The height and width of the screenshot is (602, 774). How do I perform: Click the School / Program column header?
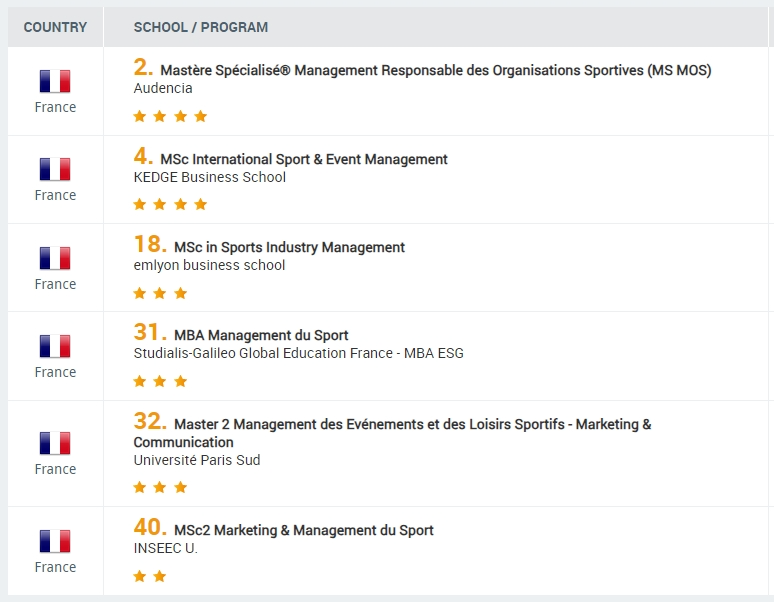201,27
